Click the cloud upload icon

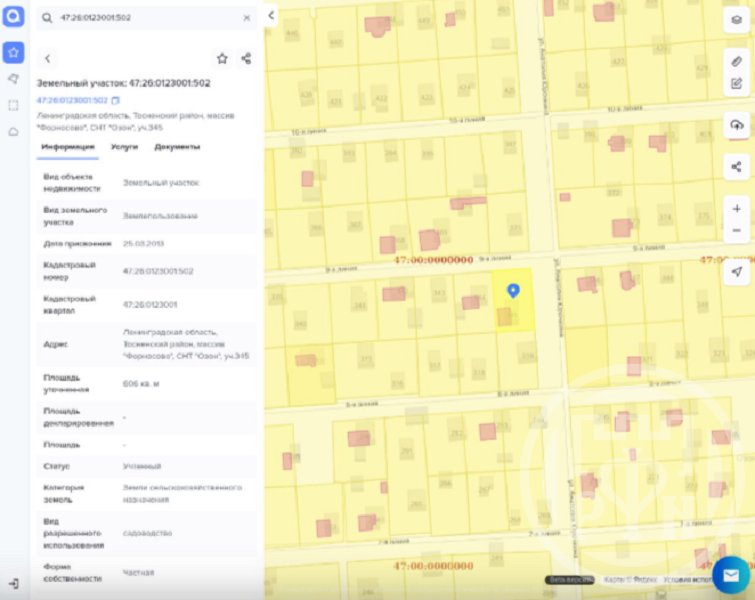point(737,125)
